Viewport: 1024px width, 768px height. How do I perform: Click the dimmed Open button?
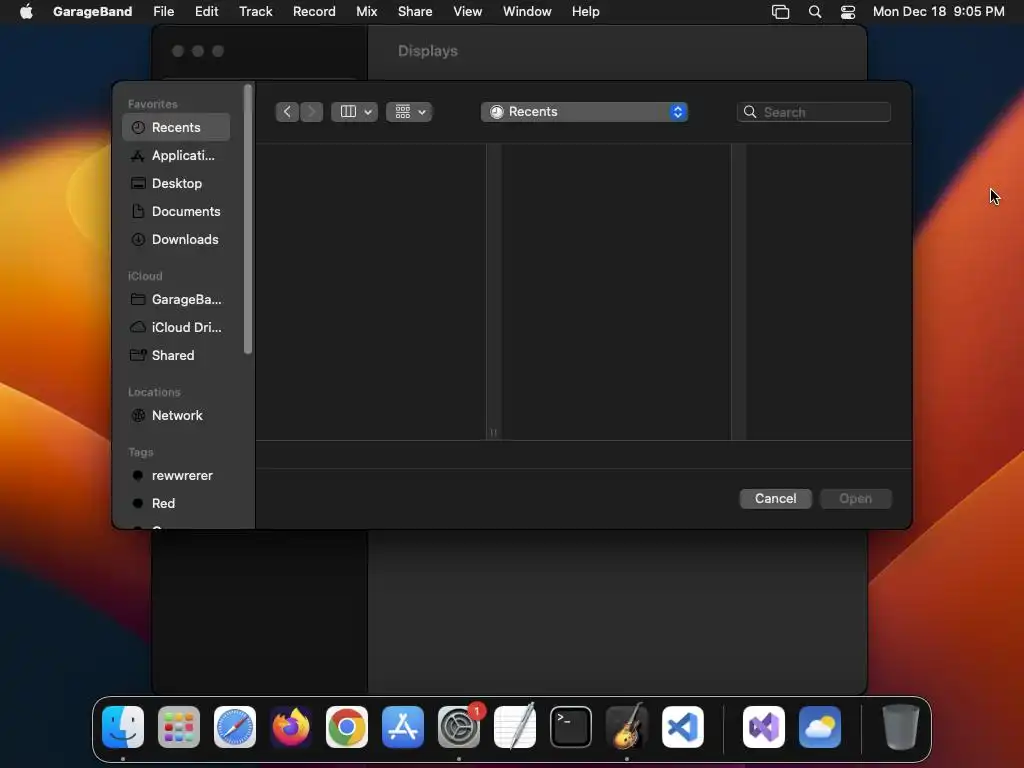(856, 498)
